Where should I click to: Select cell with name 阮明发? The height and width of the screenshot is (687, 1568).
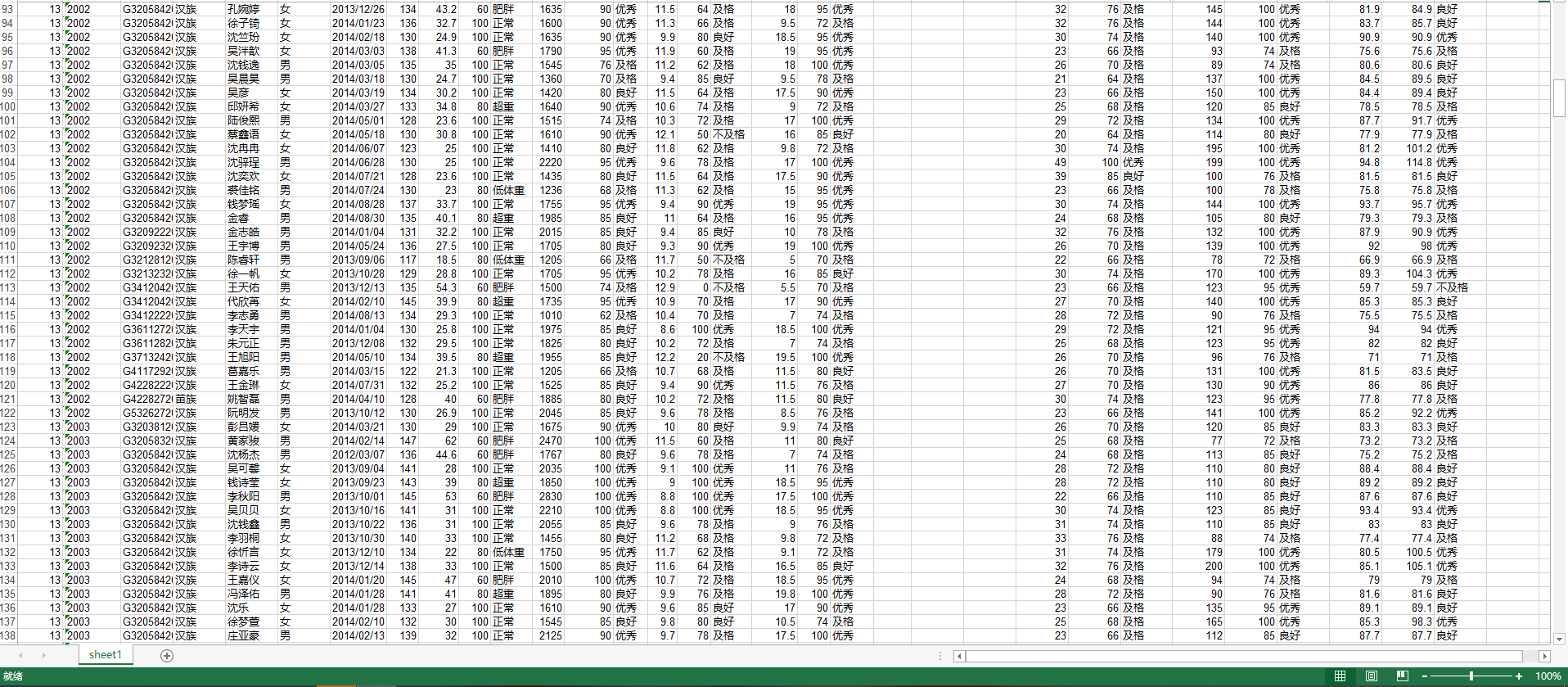click(x=250, y=413)
